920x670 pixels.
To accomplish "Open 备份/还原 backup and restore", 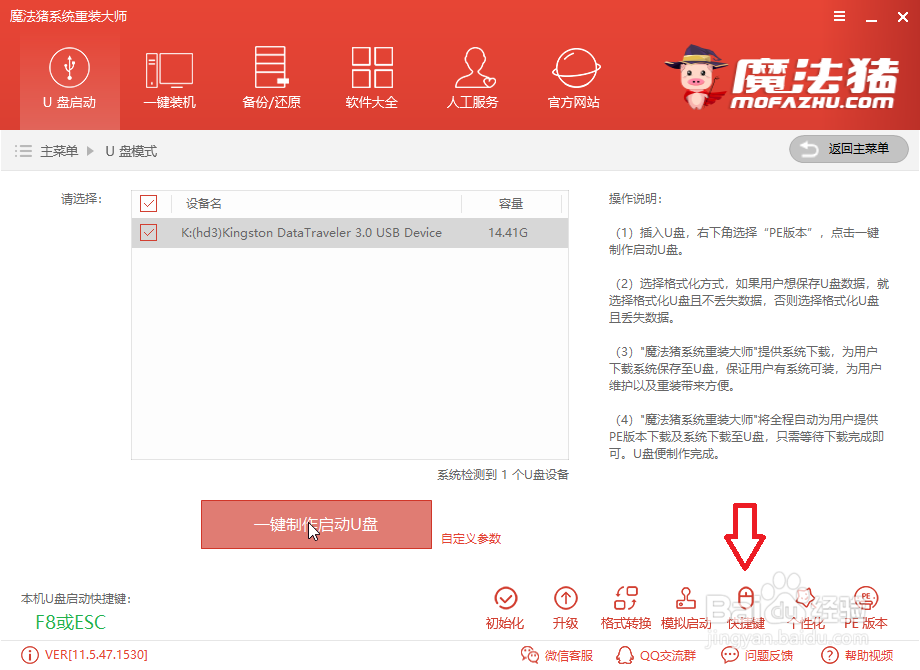I will tap(271, 78).
